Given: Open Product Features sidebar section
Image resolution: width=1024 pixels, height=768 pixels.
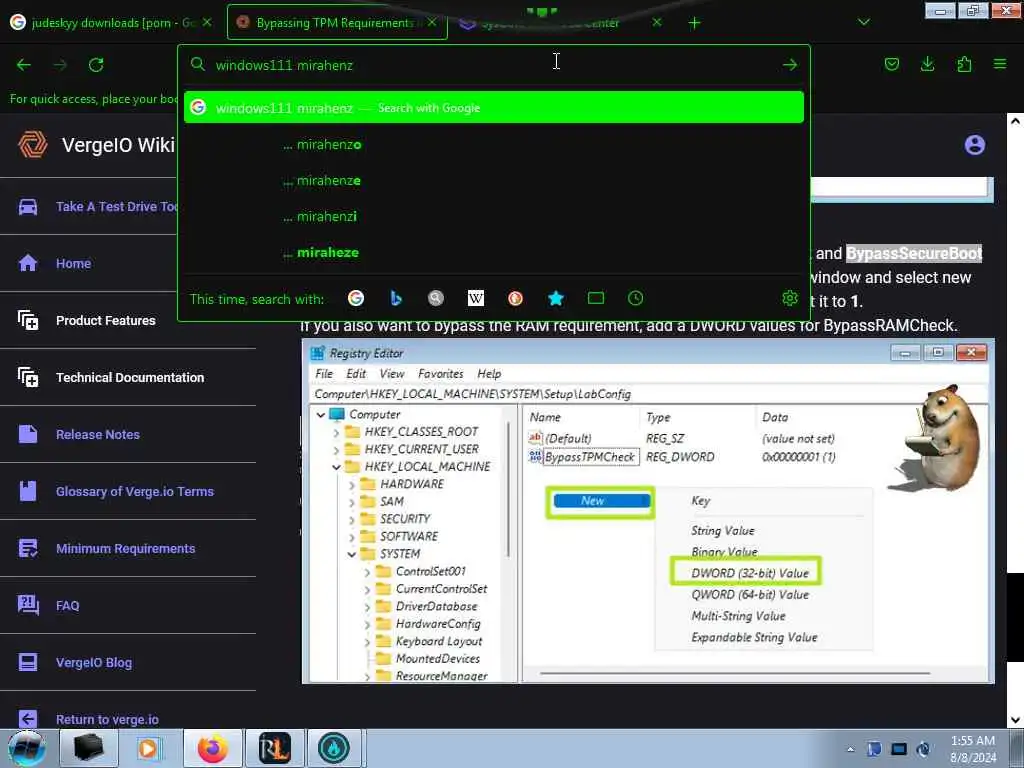Looking at the screenshot, I should [x=106, y=320].
